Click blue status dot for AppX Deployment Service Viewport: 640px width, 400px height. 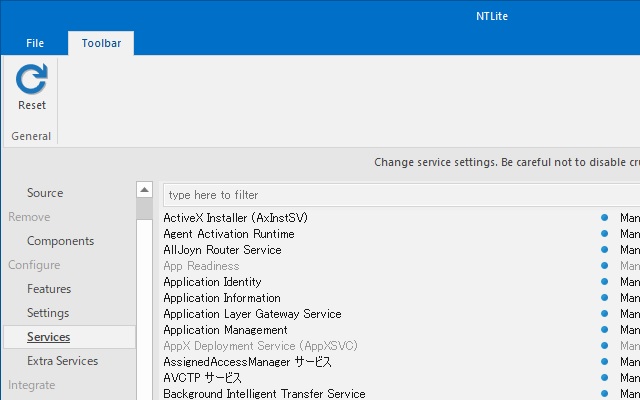click(604, 345)
